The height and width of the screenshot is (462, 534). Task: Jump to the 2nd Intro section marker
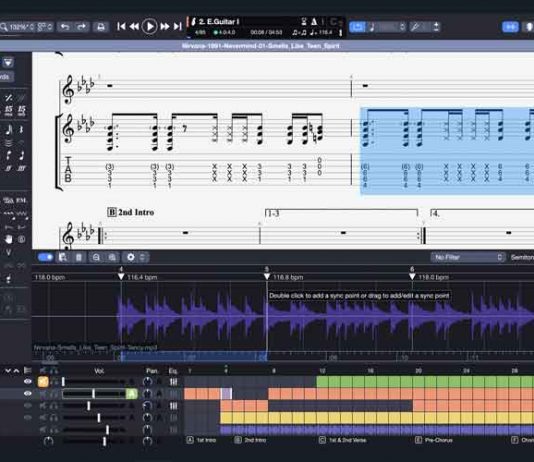point(250,440)
